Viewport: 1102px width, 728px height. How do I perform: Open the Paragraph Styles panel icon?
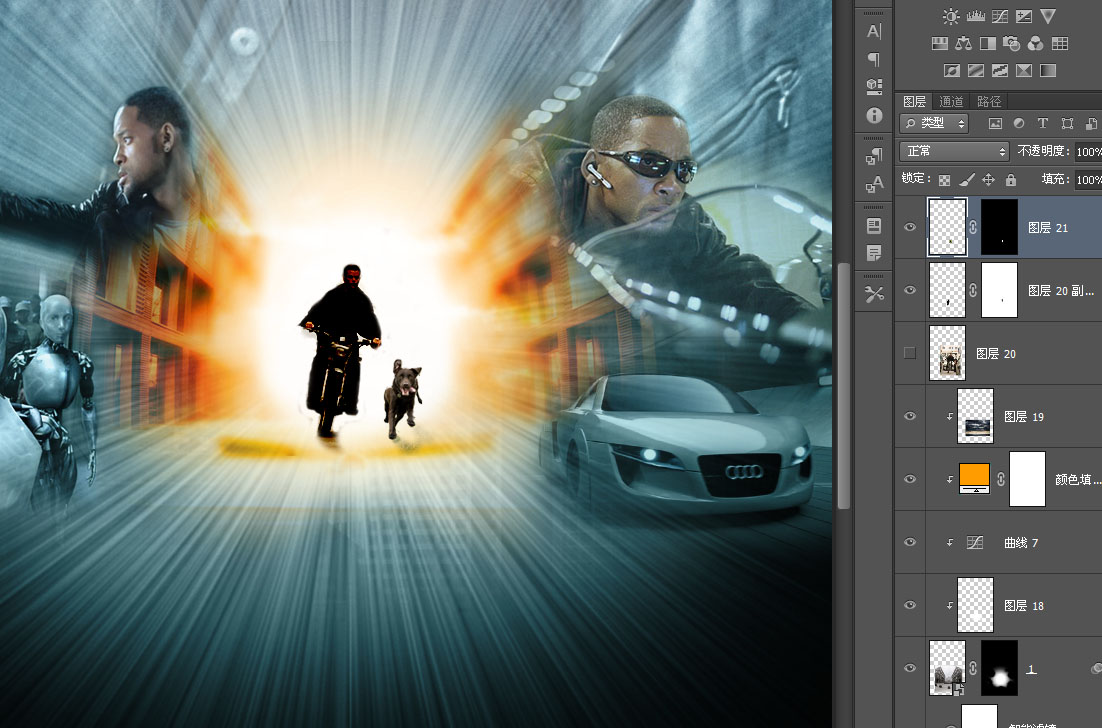tap(874, 156)
